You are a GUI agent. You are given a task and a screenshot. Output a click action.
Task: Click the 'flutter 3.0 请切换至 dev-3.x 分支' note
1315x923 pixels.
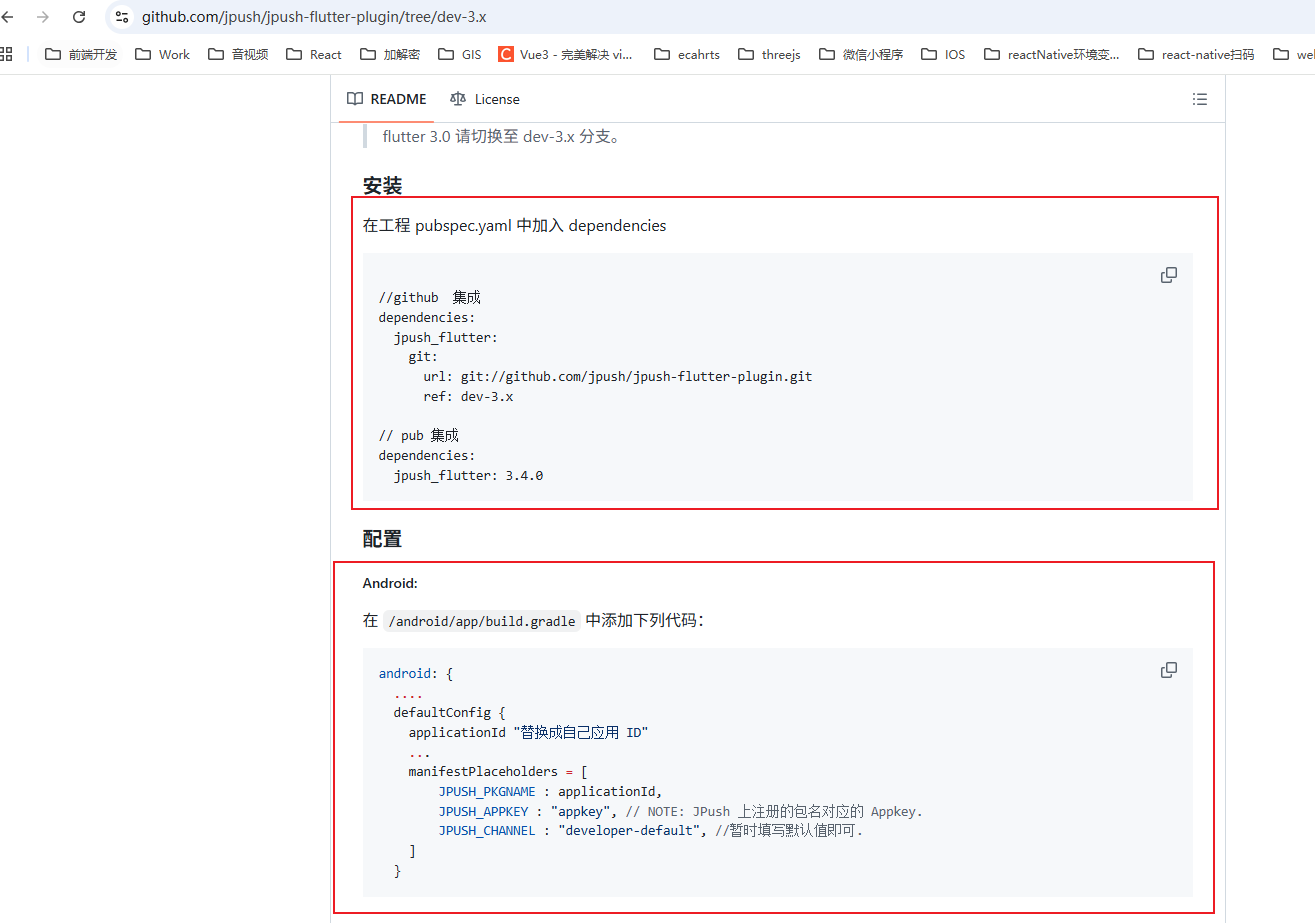point(503,137)
